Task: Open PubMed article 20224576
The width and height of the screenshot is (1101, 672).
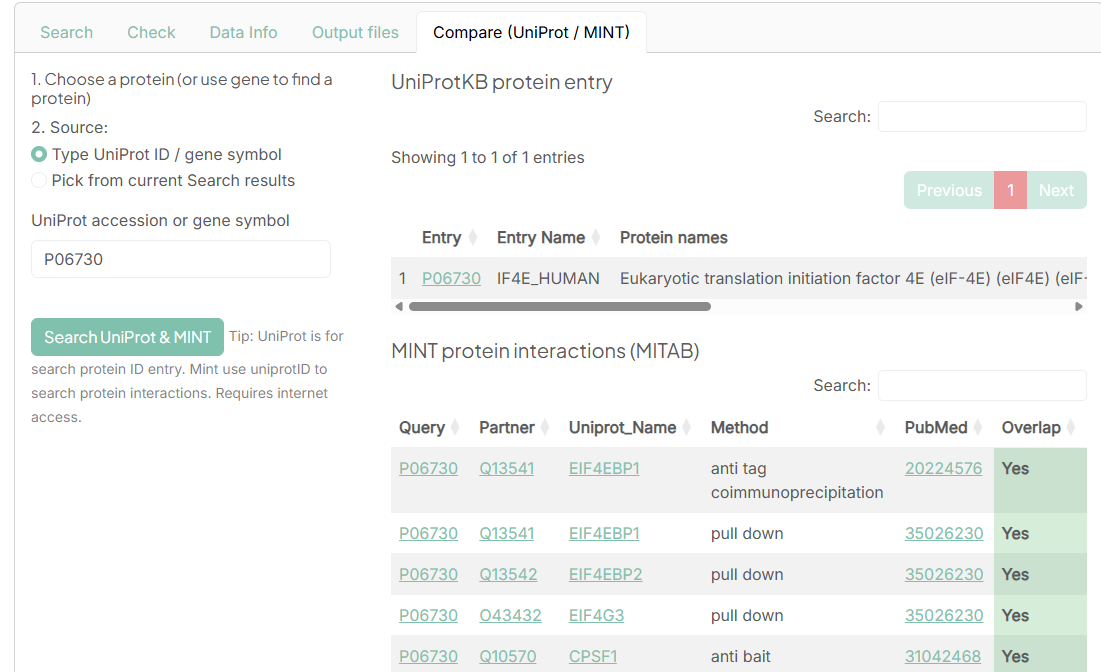Action: 943,468
